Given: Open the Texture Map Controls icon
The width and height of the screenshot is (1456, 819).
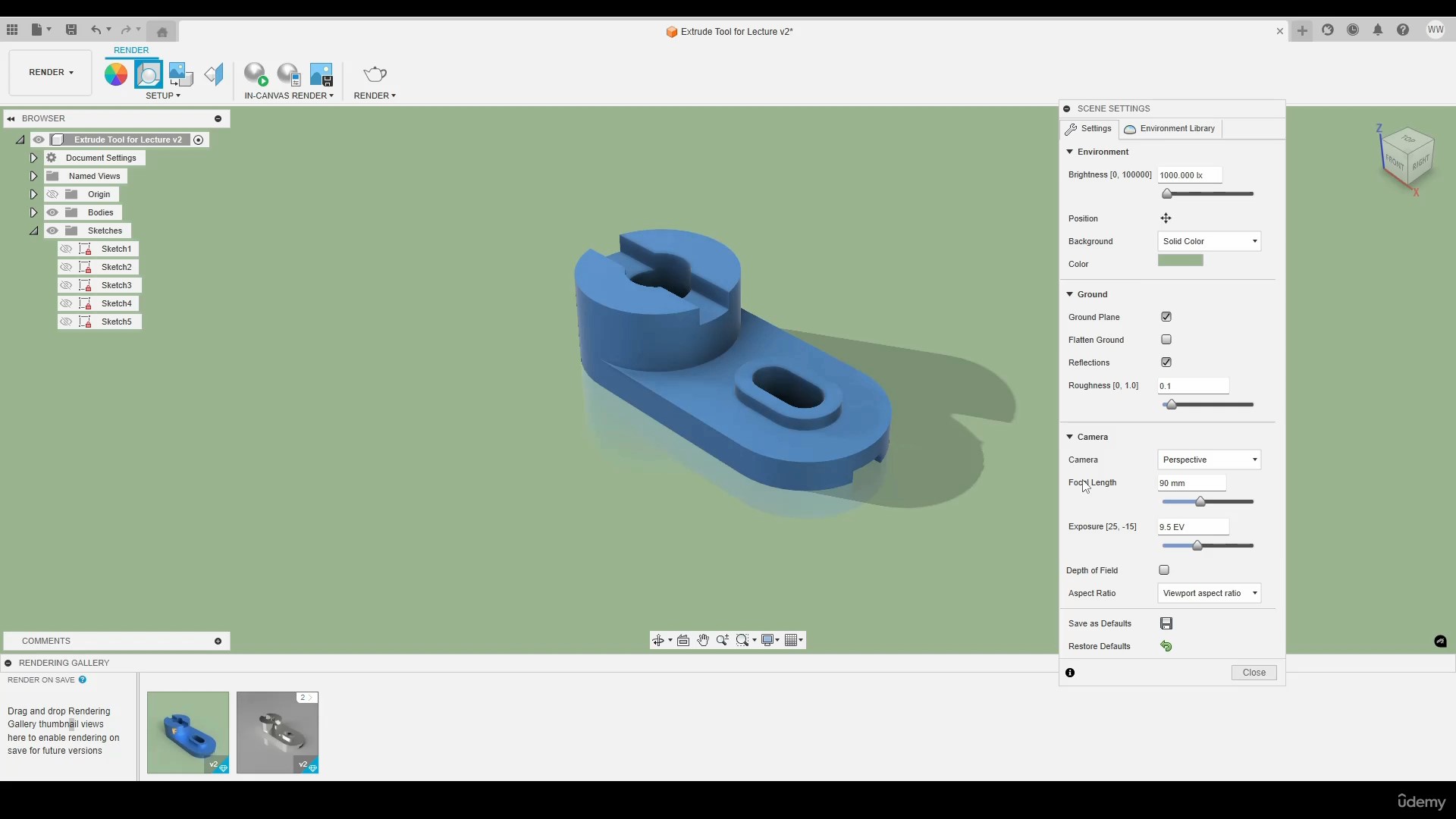Looking at the screenshot, I should 215,74.
